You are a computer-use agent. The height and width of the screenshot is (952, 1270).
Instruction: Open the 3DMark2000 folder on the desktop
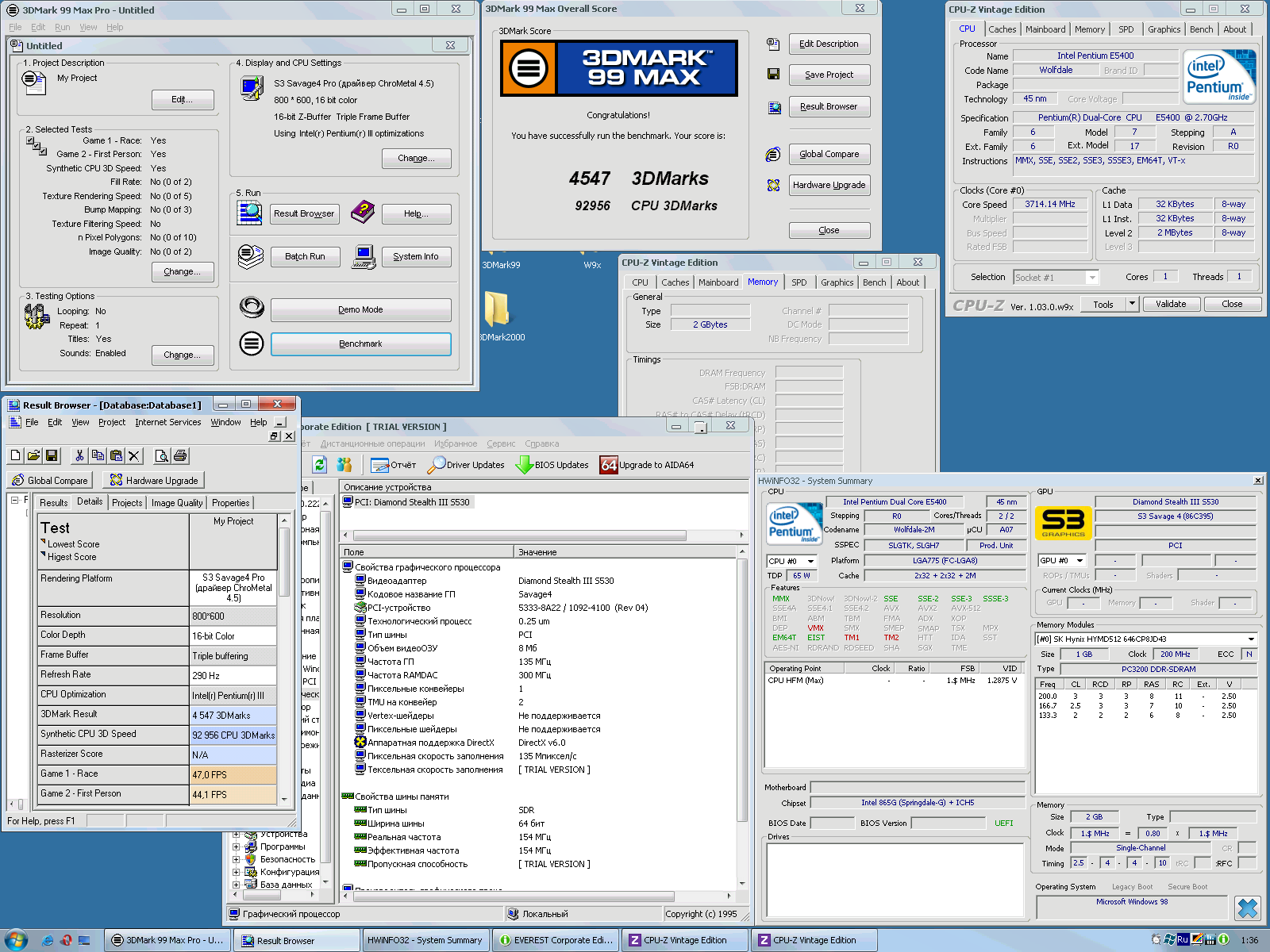tap(498, 315)
